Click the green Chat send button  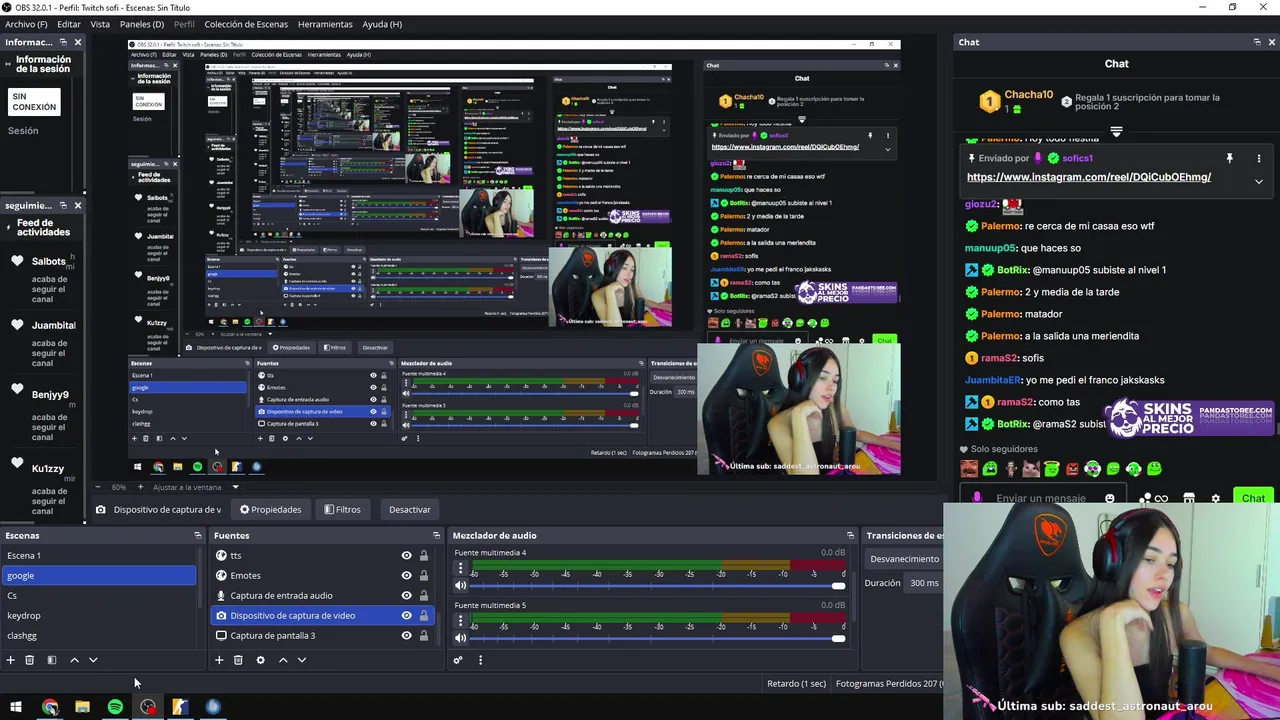pyautogui.click(x=1253, y=498)
